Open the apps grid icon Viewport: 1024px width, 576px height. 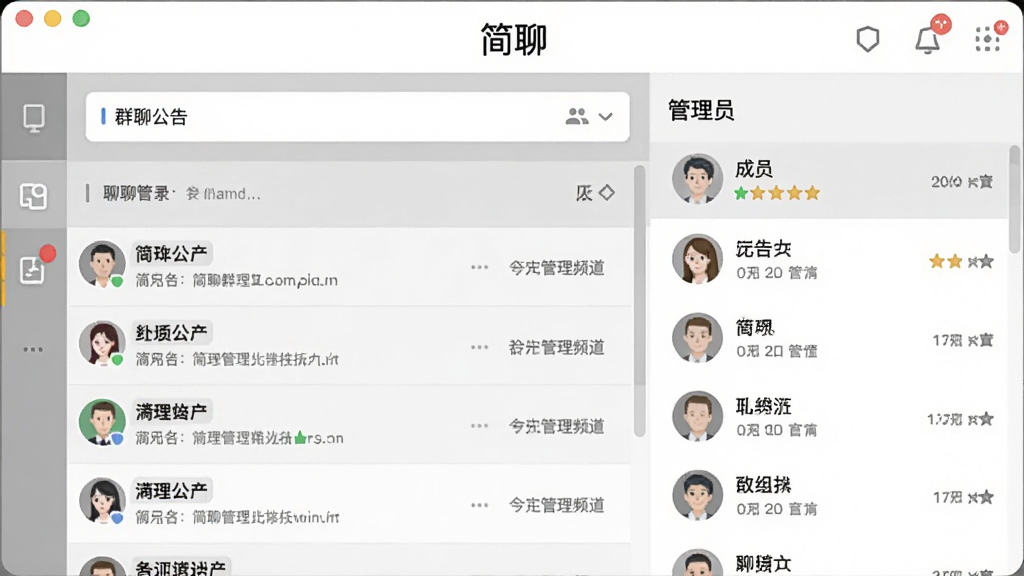[x=987, y=39]
